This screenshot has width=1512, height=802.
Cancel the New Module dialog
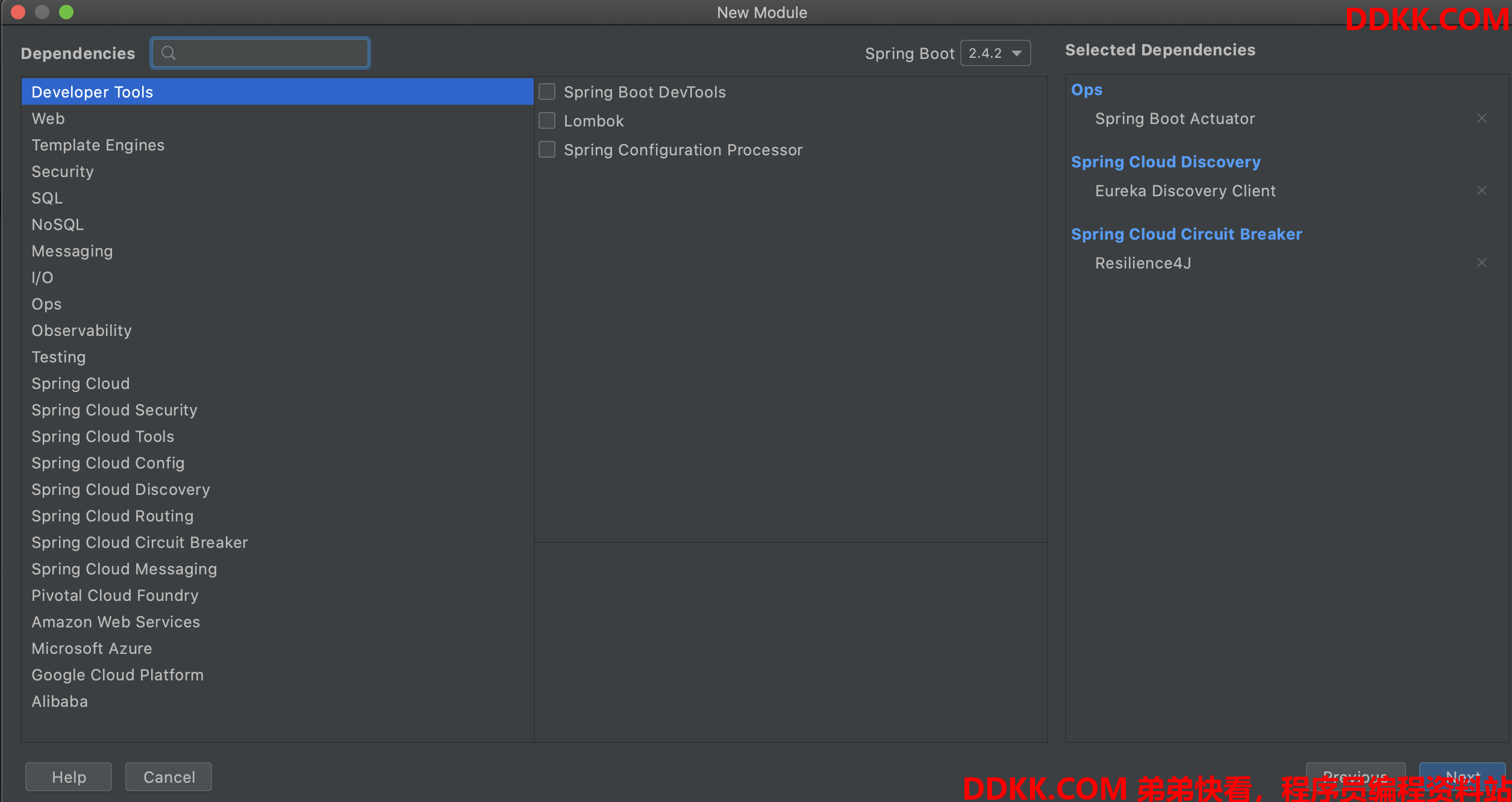tap(169, 777)
